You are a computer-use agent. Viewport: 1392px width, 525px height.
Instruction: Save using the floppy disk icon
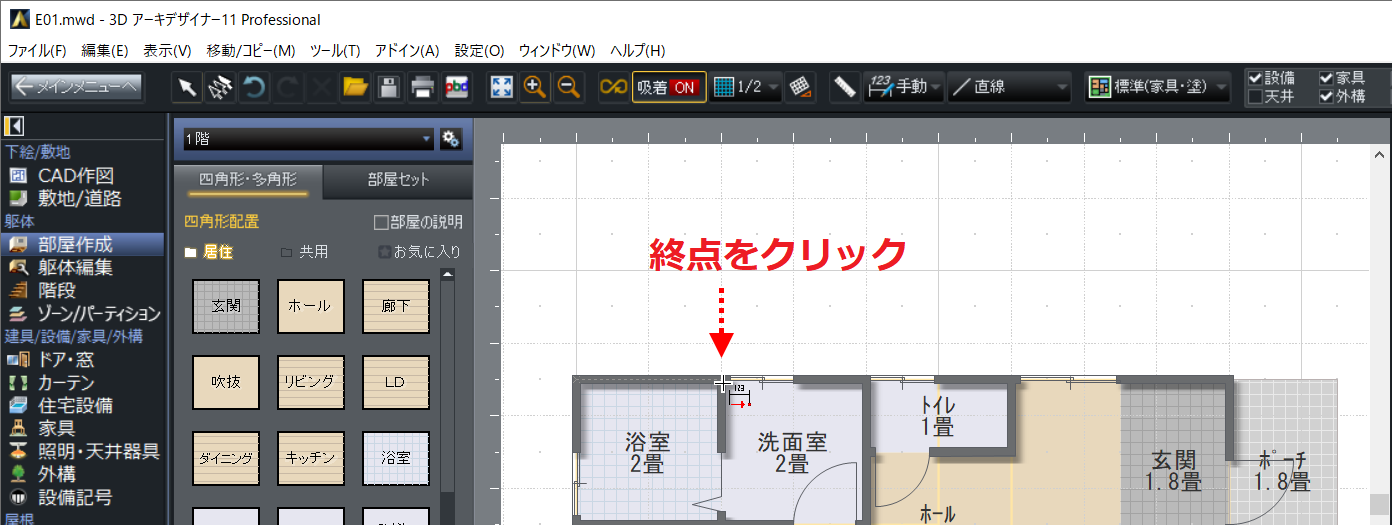coord(389,87)
